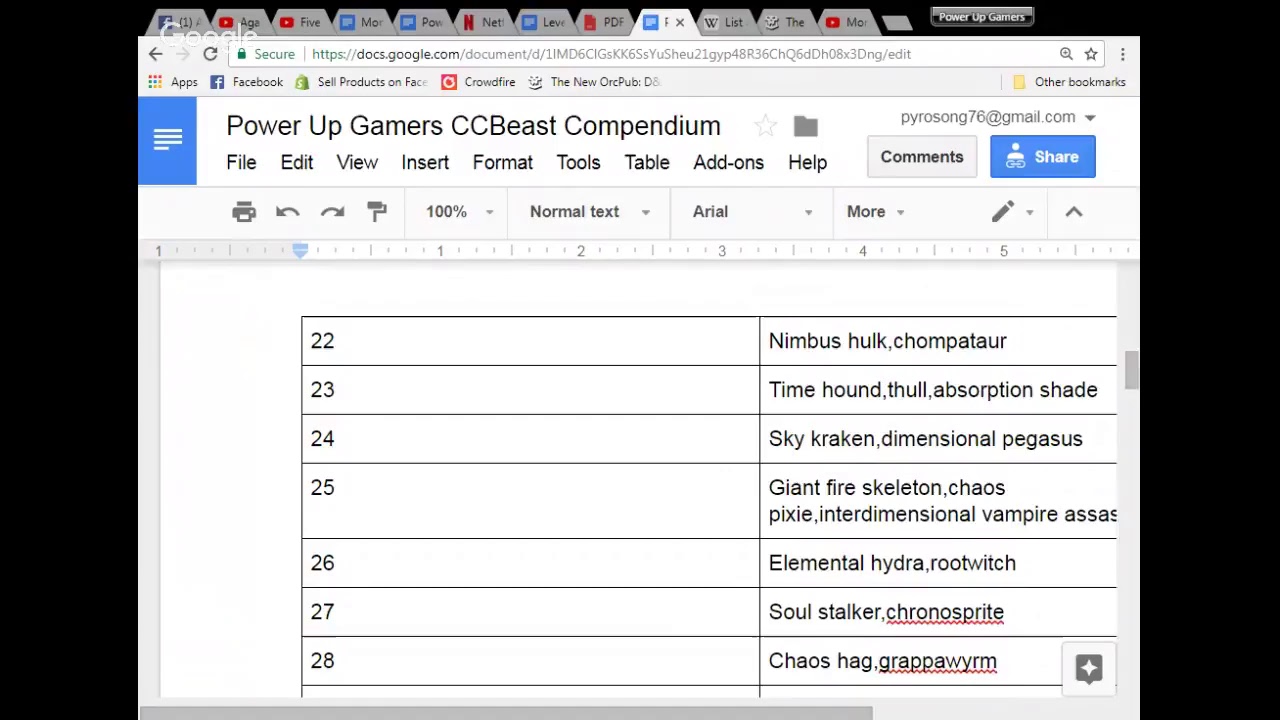This screenshot has height=720, width=1280.
Task: Click the cell Sky kraken,dimensional pegasus
Action: pyautogui.click(x=938, y=439)
